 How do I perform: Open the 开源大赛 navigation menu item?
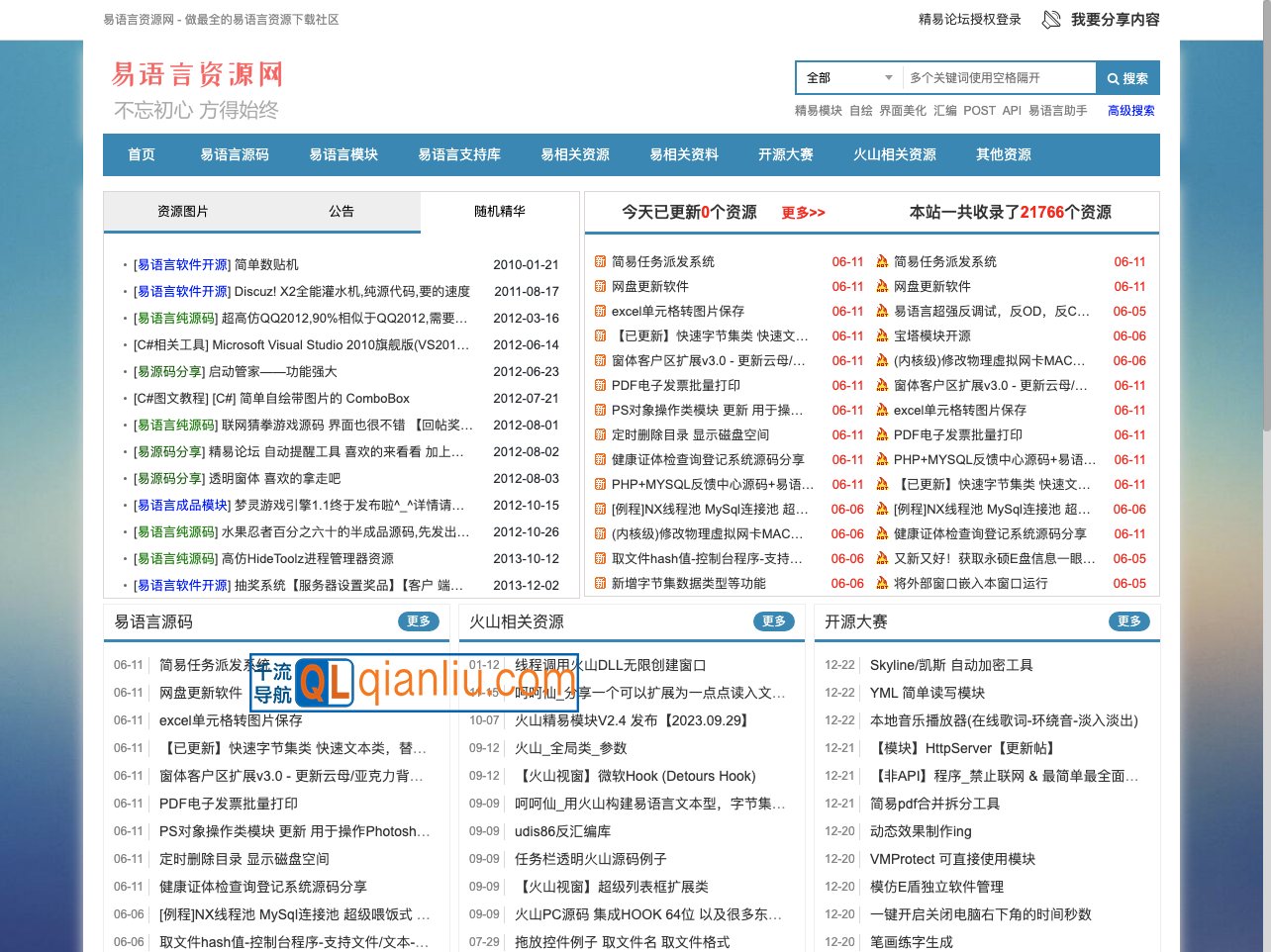pyautogui.click(x=785, y=154)
